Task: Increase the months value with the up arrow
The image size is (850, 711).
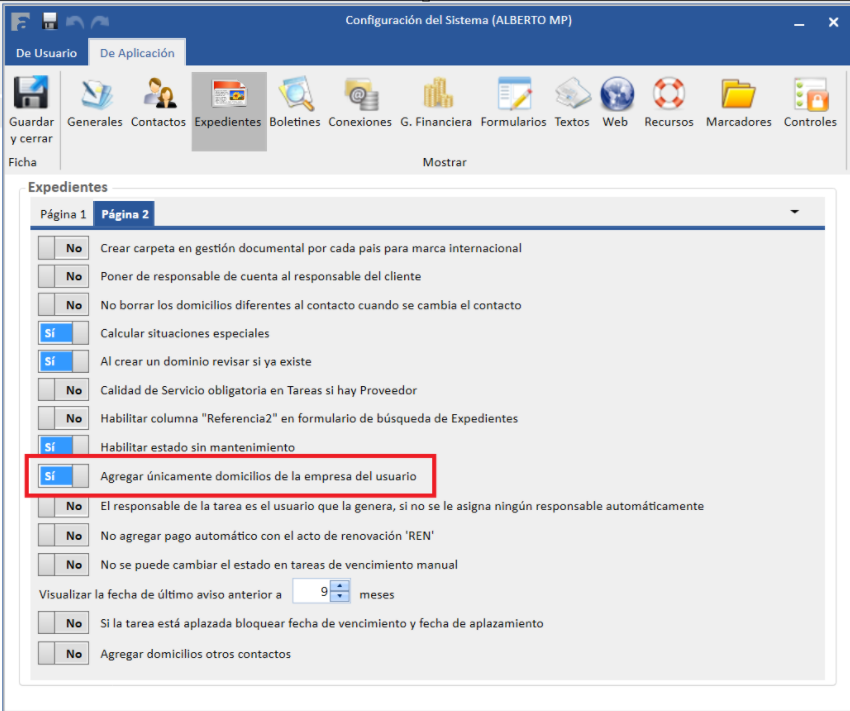Action: tap(341, 587)
